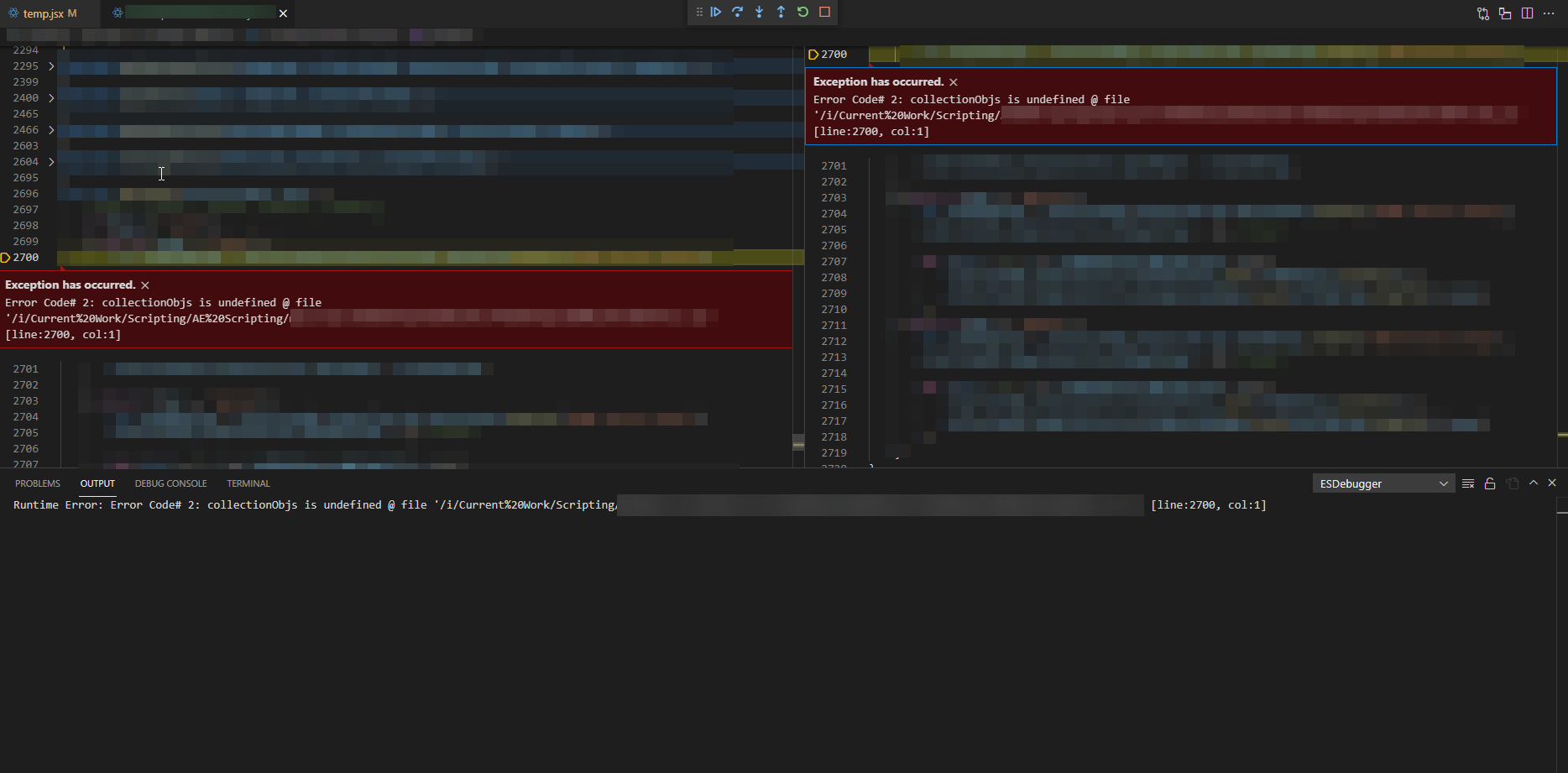This screenshot has height=773, width=1568.
Task: Open the editor More Actions menu
Action: [x=1550, y=13]
